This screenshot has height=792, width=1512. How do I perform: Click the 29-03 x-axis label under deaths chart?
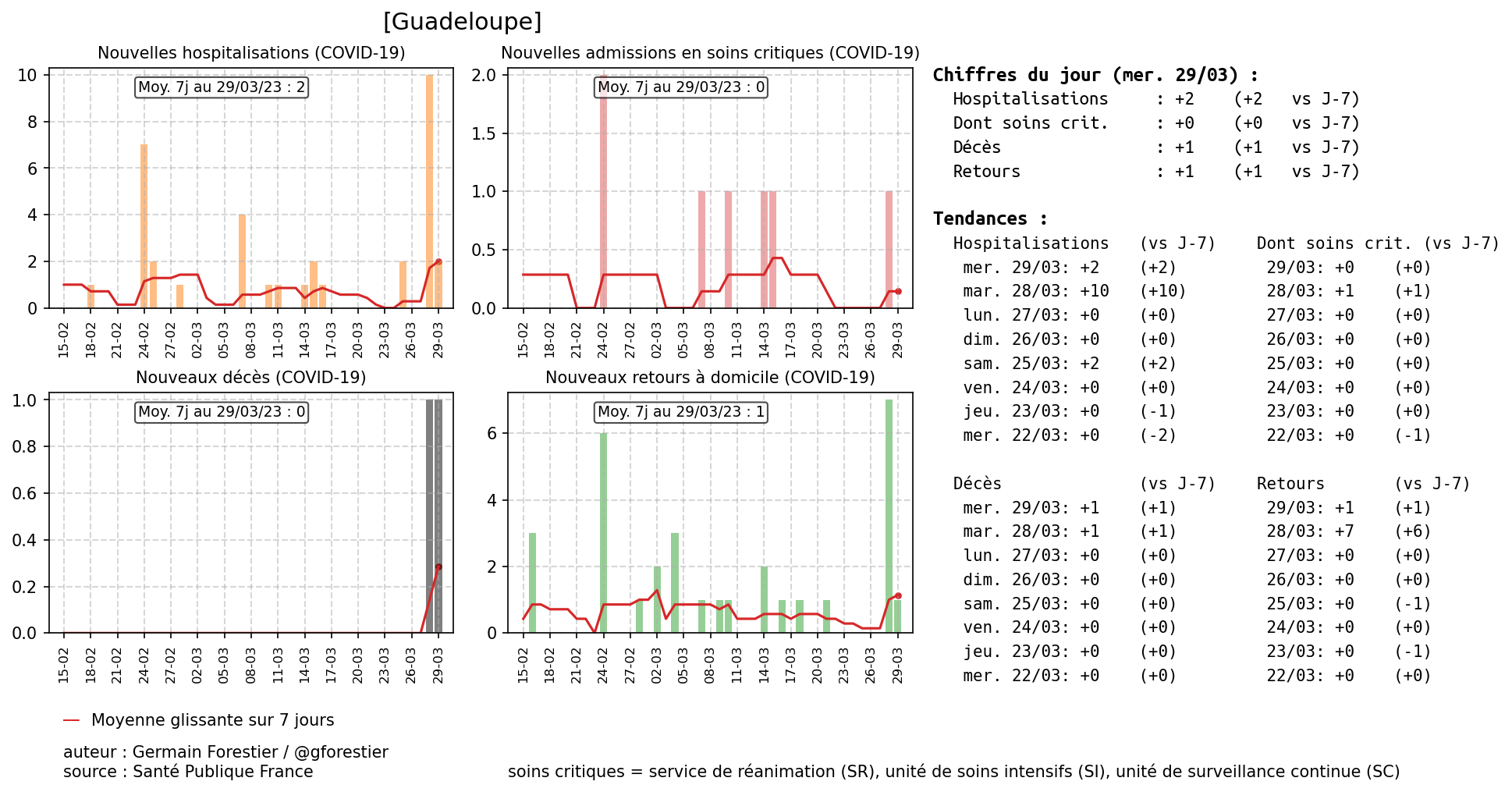click(438, 666)
